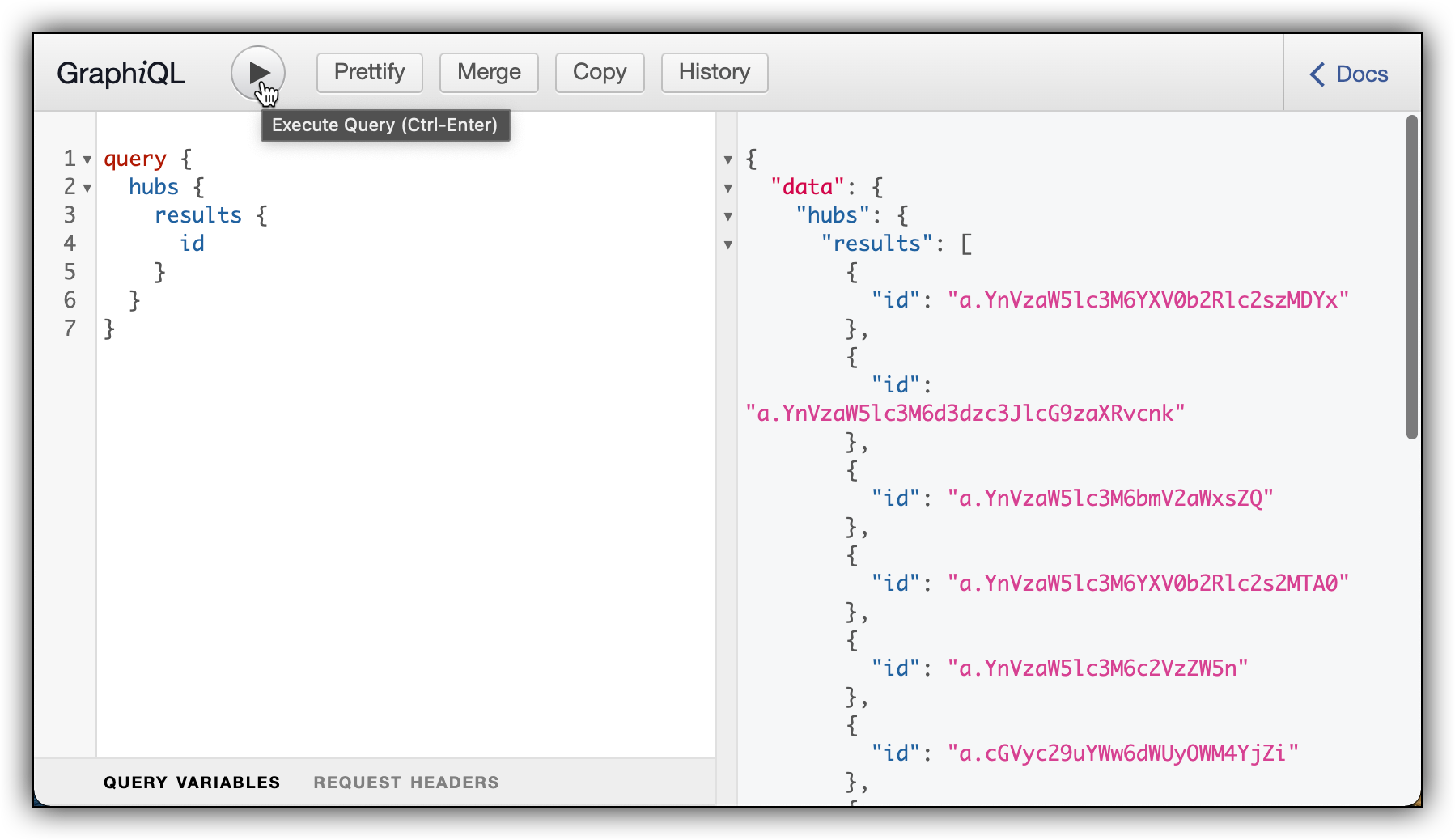The width and height of the screenshot is (1455, 840).
Task: Open the History panel
Action: pos(715,73)
